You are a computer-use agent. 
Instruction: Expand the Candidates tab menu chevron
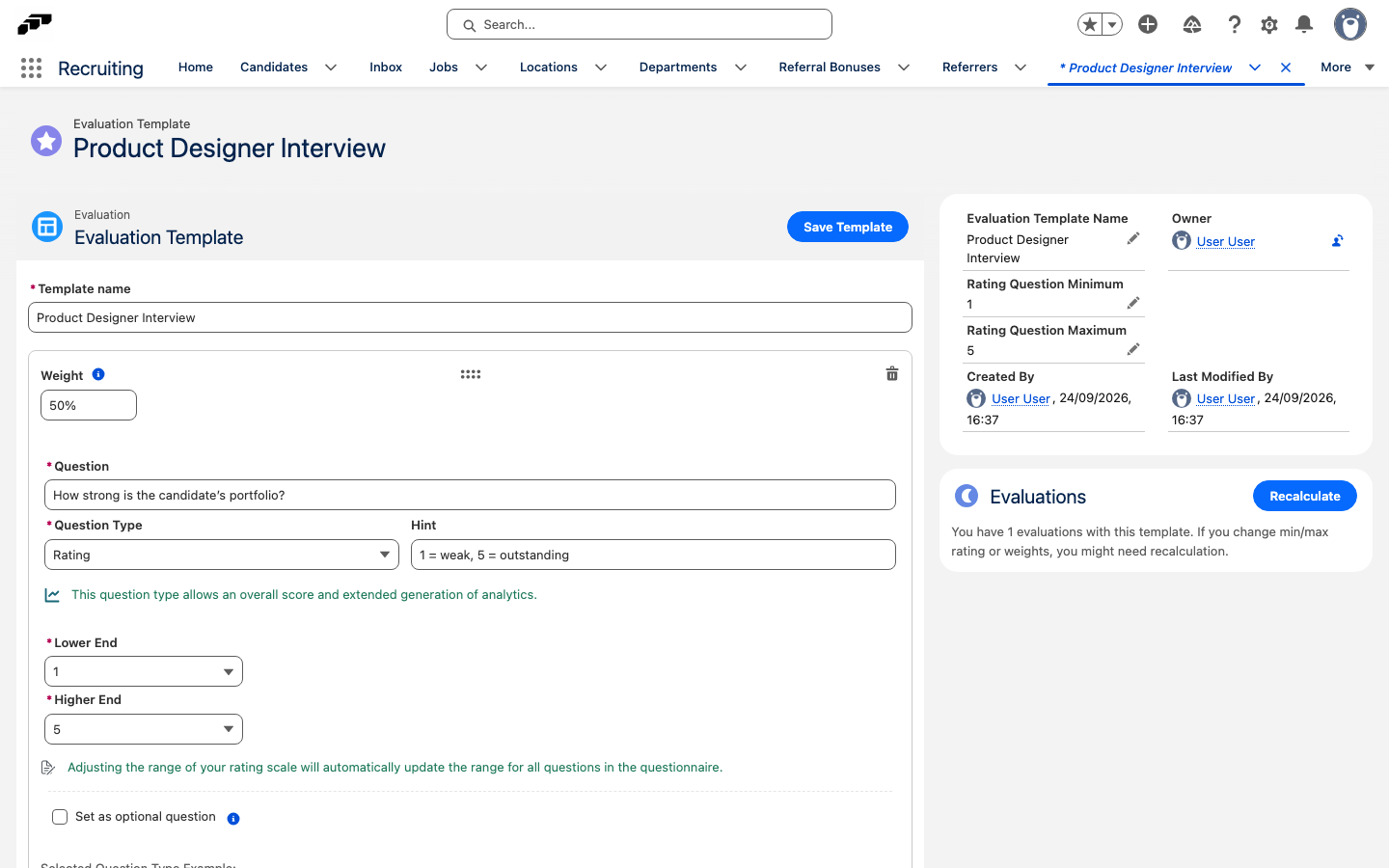click(331, 68)
